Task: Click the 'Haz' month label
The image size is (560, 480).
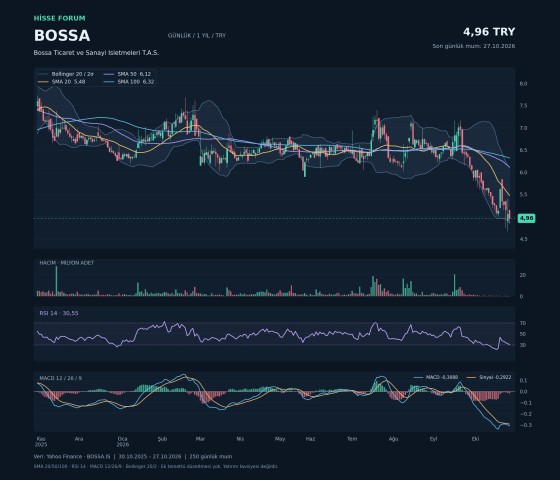Action: click(x=310, y=439)
